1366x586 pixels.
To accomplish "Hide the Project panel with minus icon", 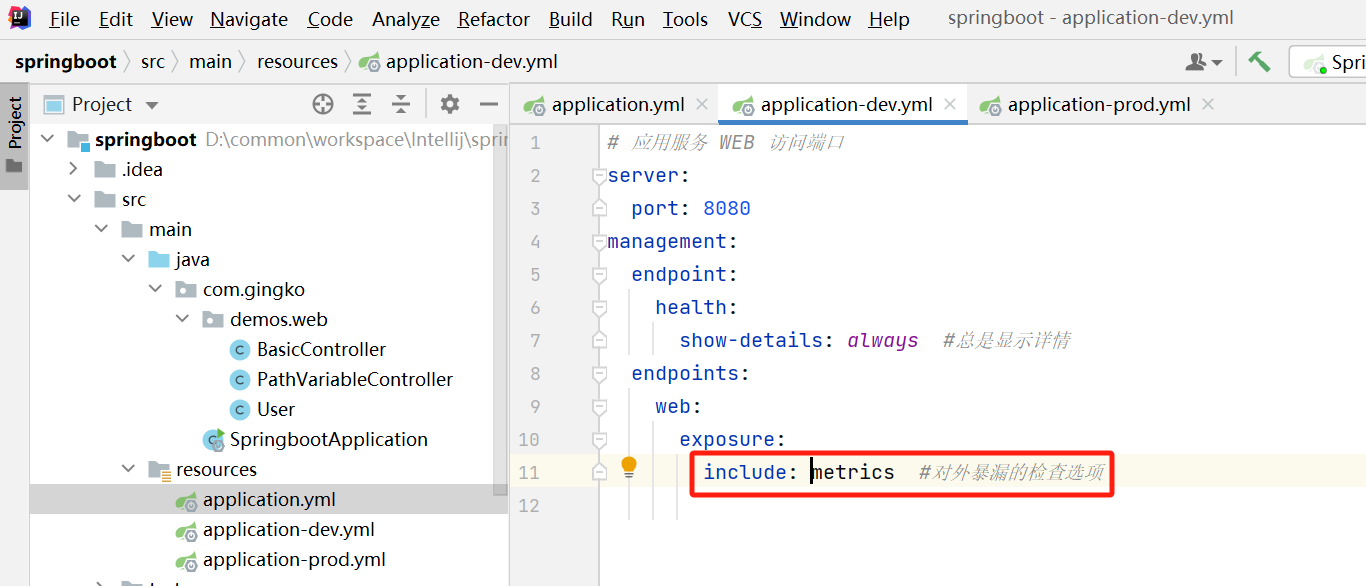I will [488, 104].
